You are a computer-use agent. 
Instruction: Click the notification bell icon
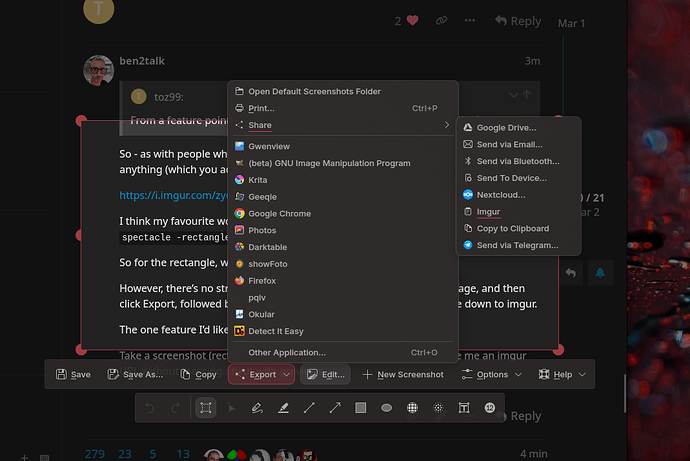click(600, 273)
